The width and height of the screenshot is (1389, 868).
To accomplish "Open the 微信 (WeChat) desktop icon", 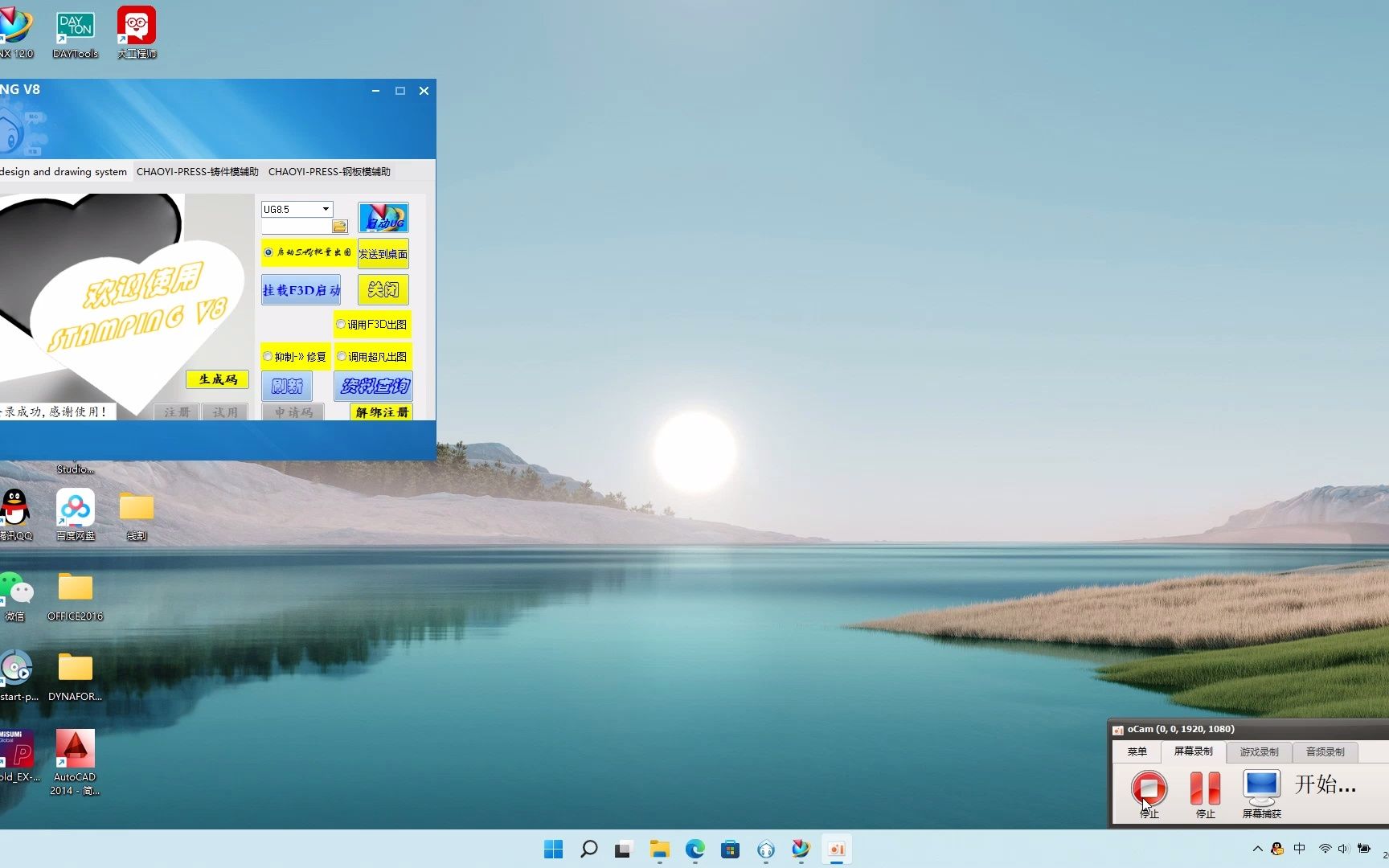I will click(x=16, y=596).
